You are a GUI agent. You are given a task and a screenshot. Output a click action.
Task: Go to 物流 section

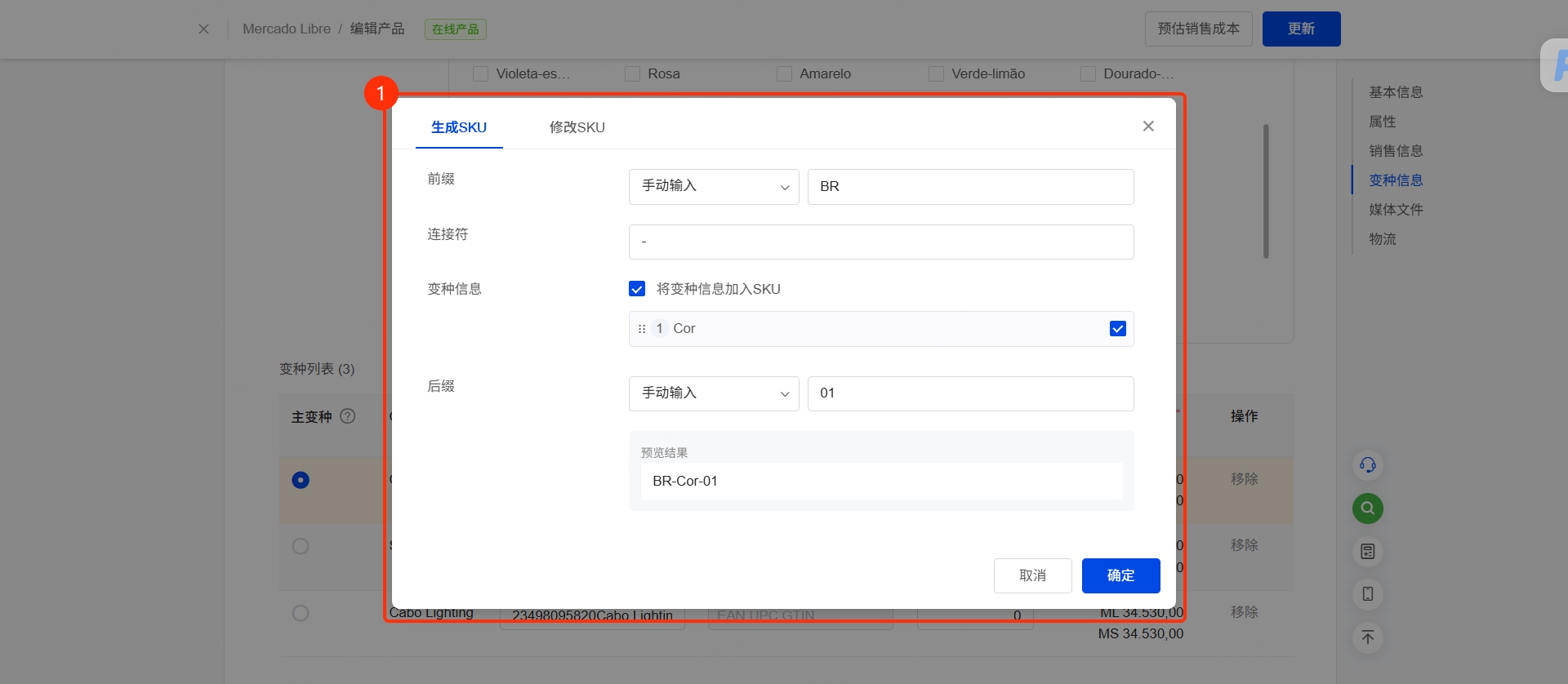pyautogui.click(x=1383, y=239)
